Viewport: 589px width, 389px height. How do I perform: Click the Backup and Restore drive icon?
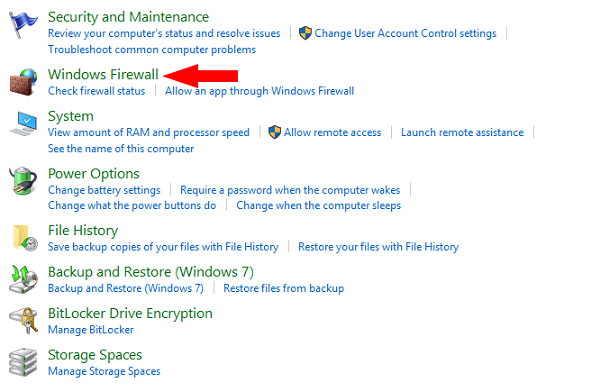(x=23, y=280)
